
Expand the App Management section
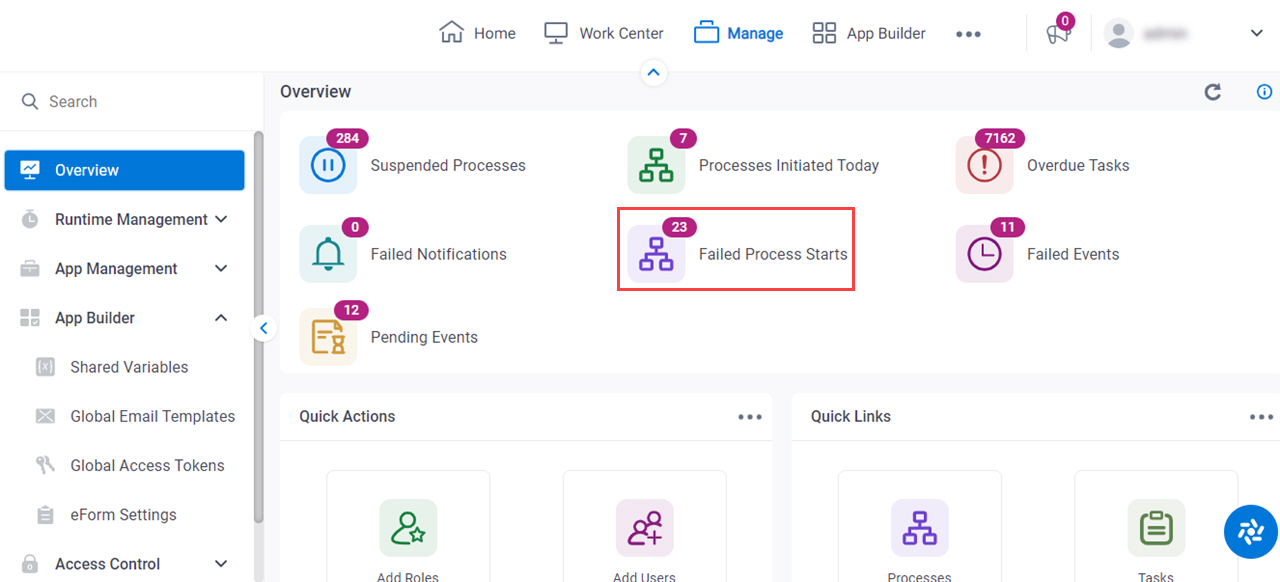222,268
